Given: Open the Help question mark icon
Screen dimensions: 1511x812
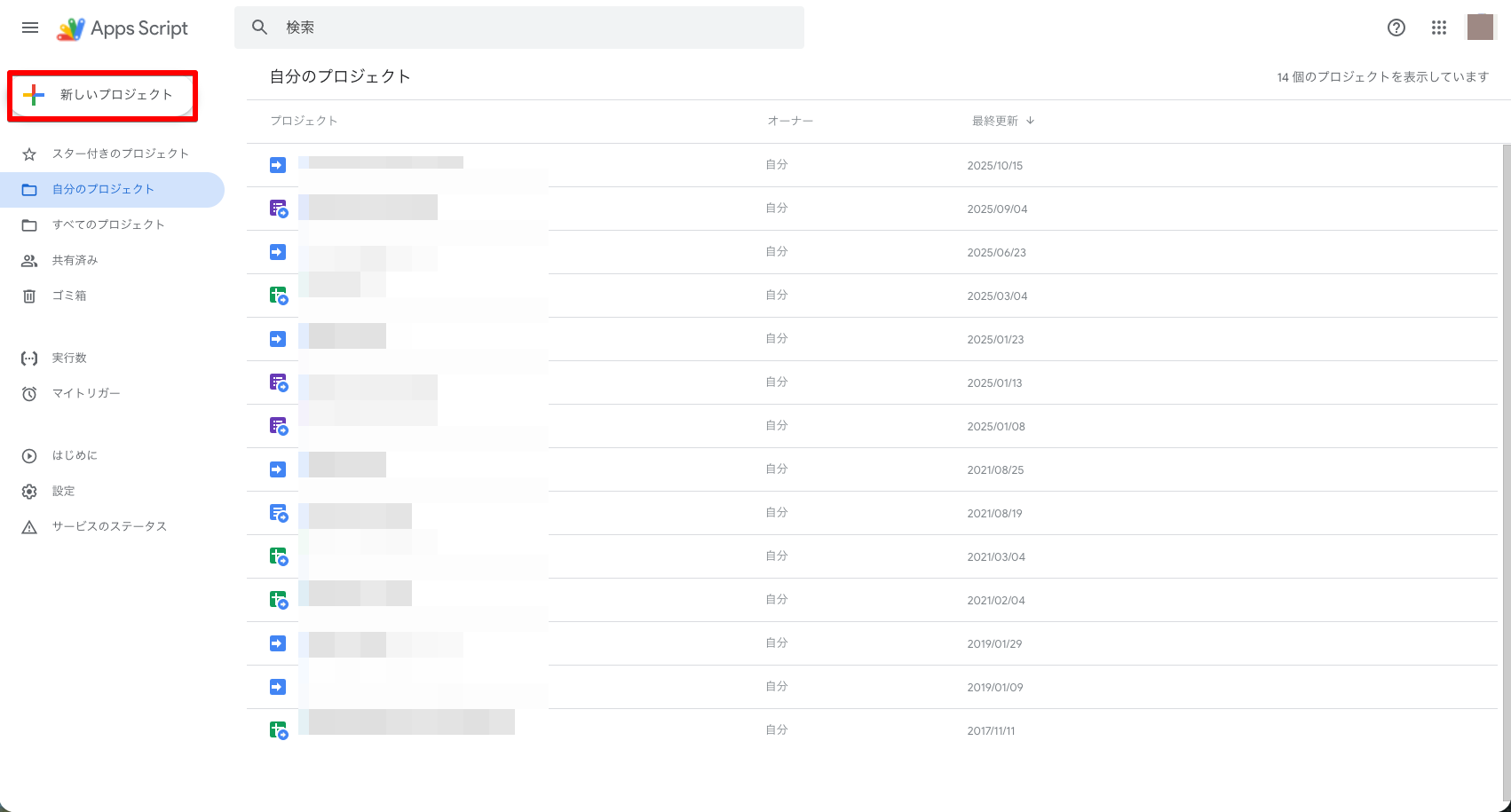Looking at the screenshot, I should 1396,28.
